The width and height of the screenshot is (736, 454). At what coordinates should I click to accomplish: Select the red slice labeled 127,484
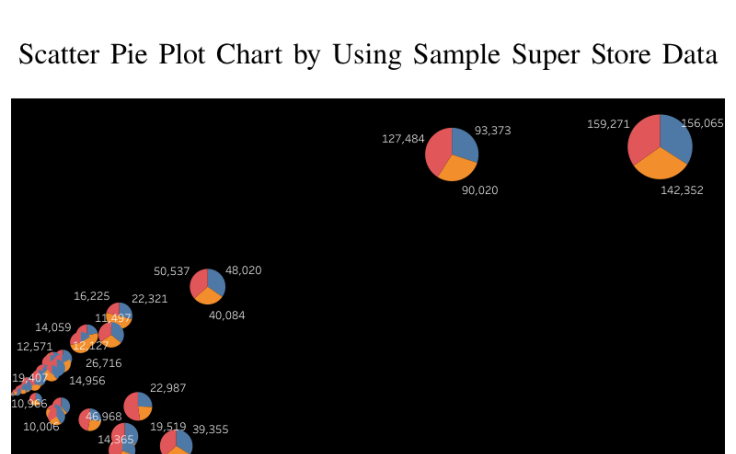point(438,152)
